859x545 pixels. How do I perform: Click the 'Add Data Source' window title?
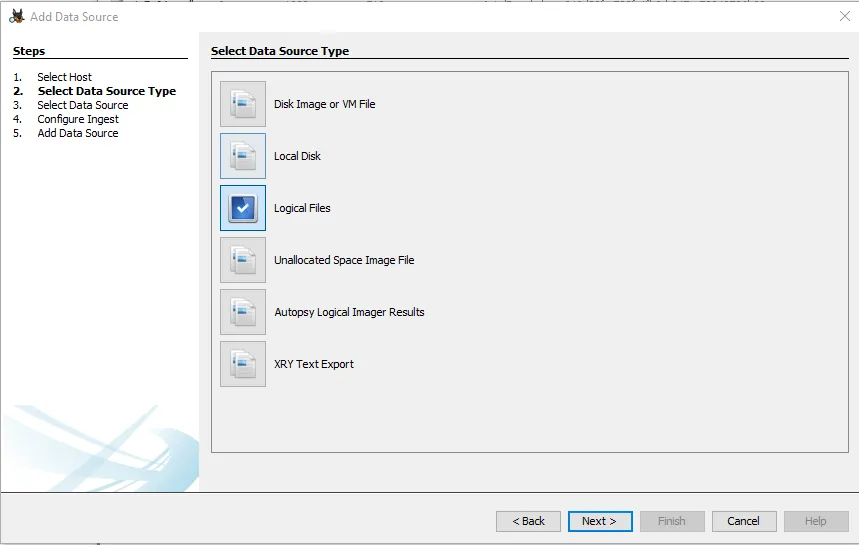tap(74, 17)
